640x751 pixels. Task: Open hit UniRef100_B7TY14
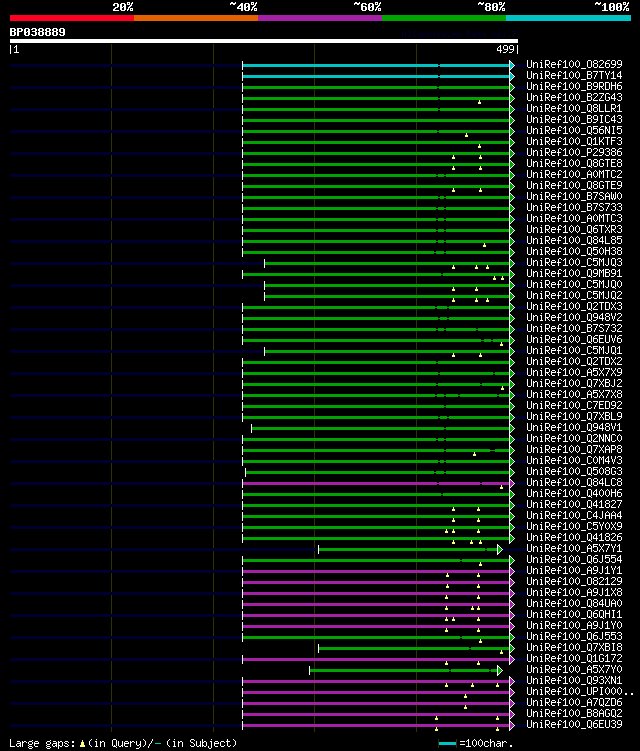click(574, 75)
